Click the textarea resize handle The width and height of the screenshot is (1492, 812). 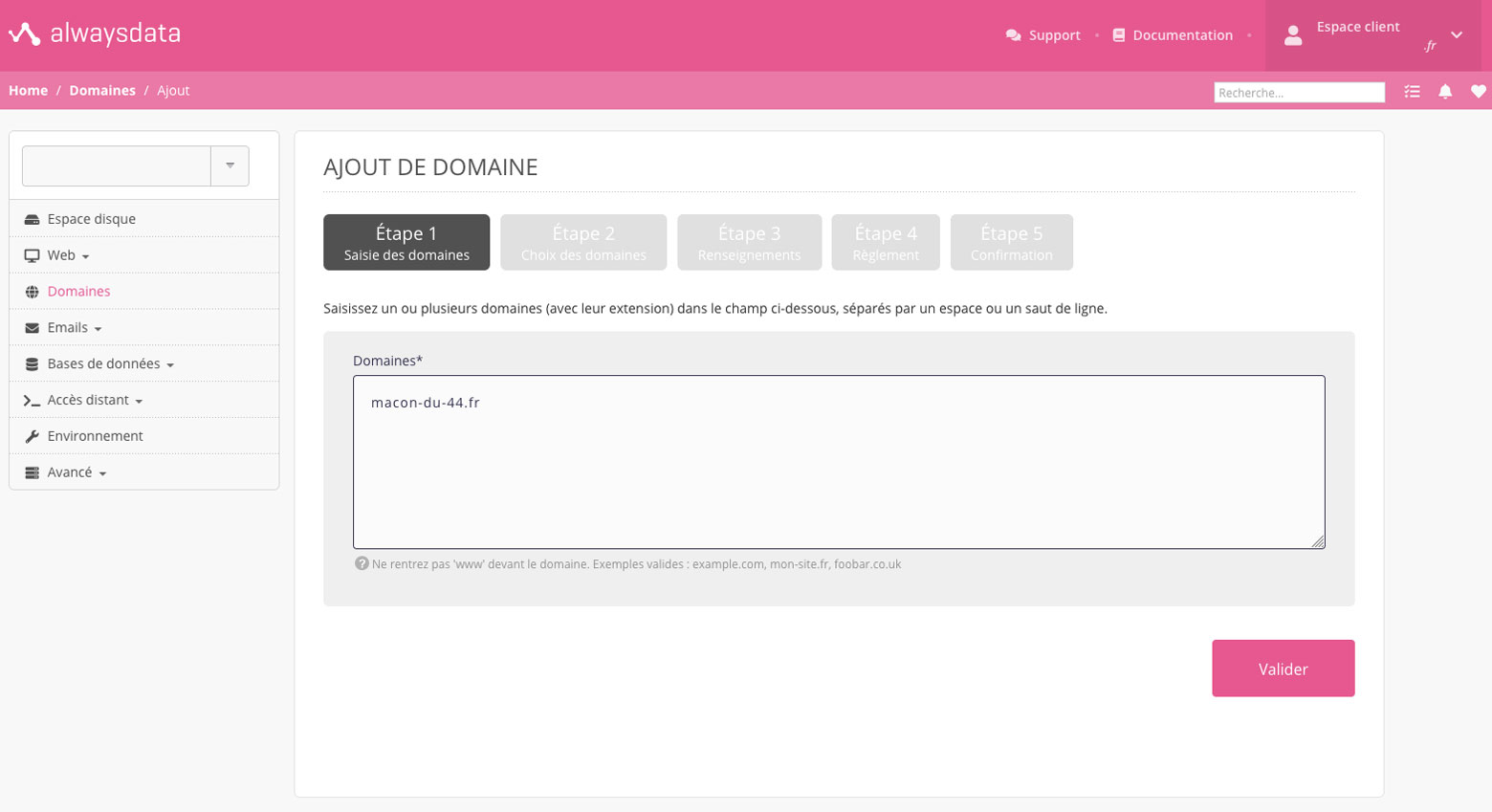(x=1318, y=542)
